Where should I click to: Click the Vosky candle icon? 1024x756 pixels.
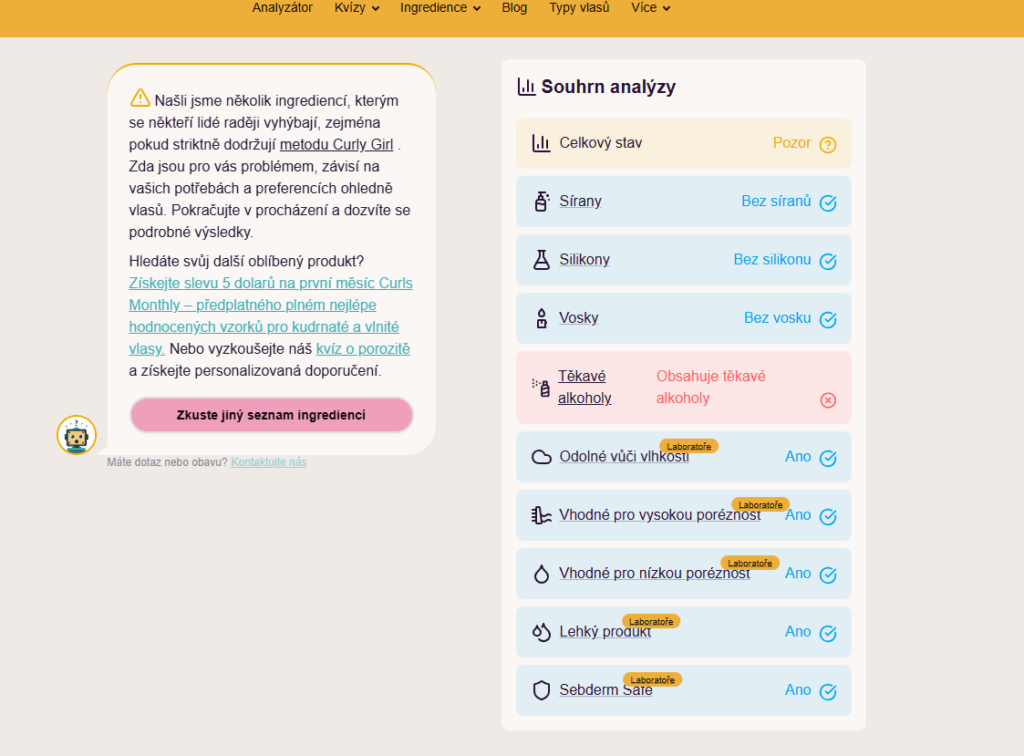(x=541, y=319)
